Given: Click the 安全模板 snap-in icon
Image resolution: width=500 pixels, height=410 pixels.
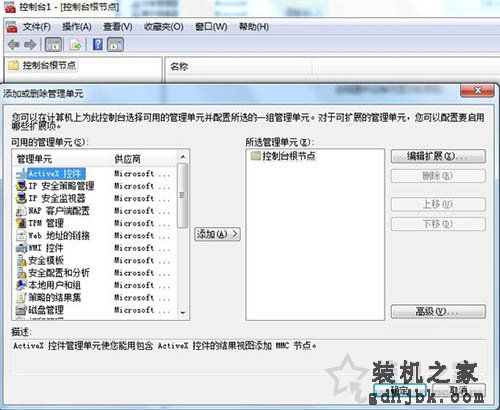Looking at the screenshot, I should (22, 260).
